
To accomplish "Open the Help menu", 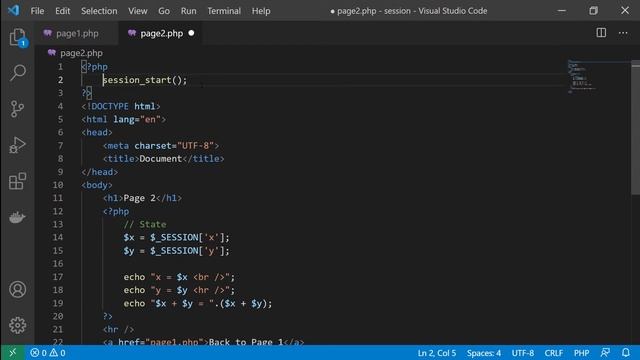I will point(261,11).
